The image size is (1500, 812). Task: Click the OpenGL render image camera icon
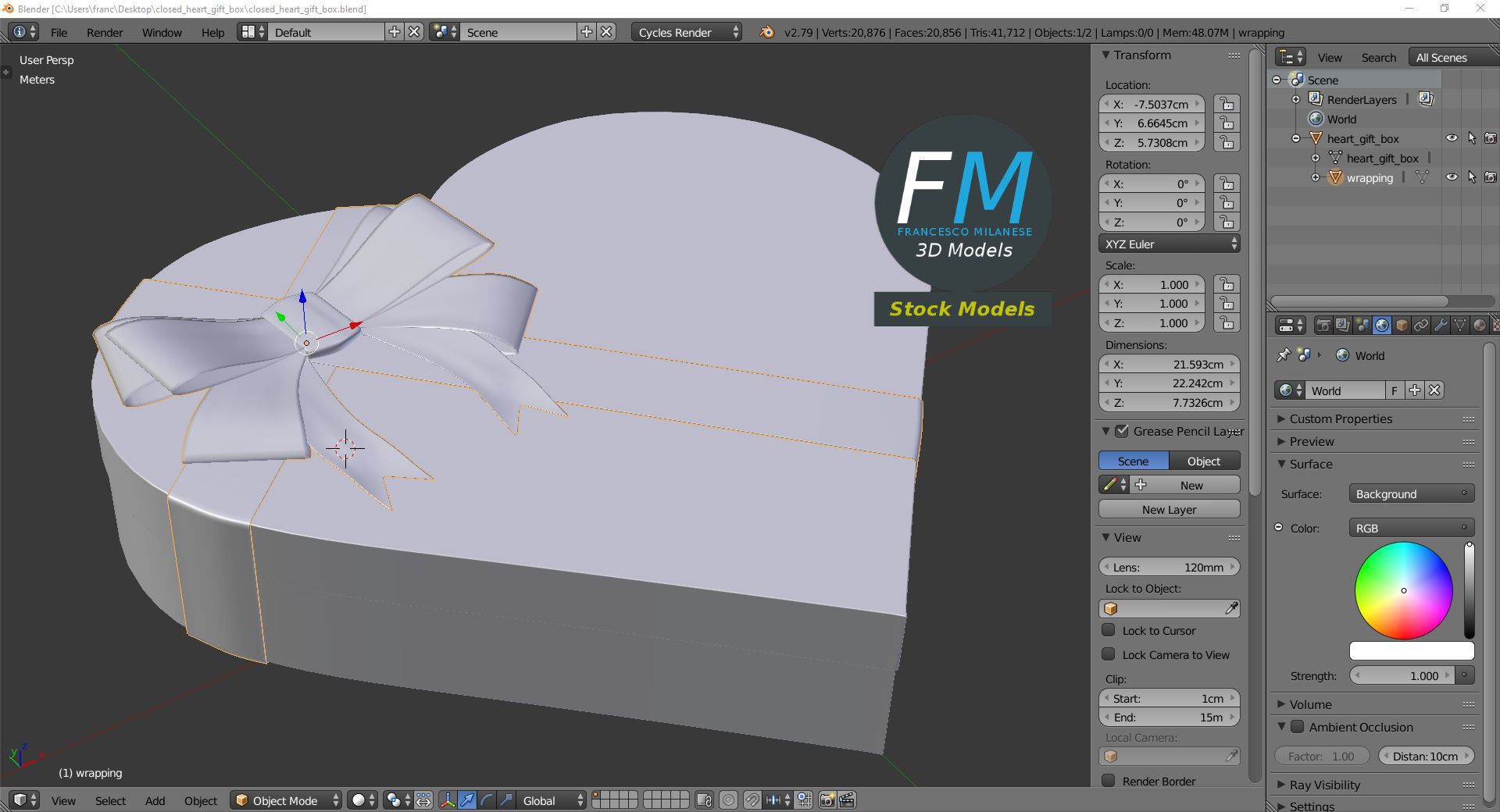pos(827,800)
